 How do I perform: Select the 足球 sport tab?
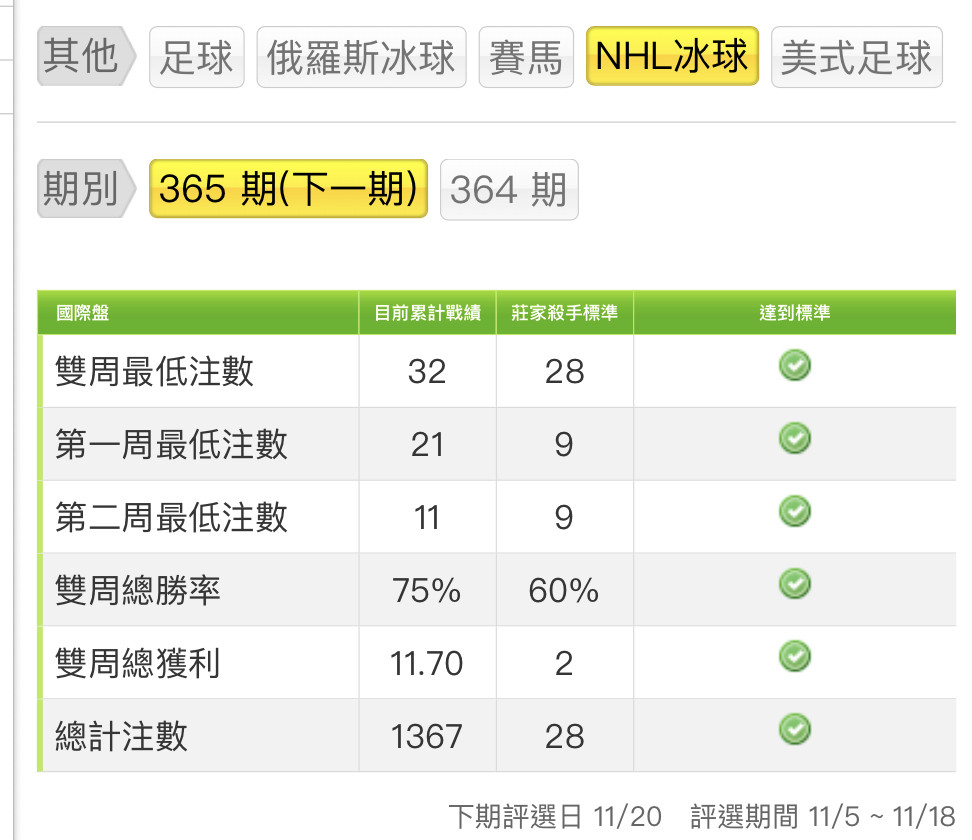point(197,57)
